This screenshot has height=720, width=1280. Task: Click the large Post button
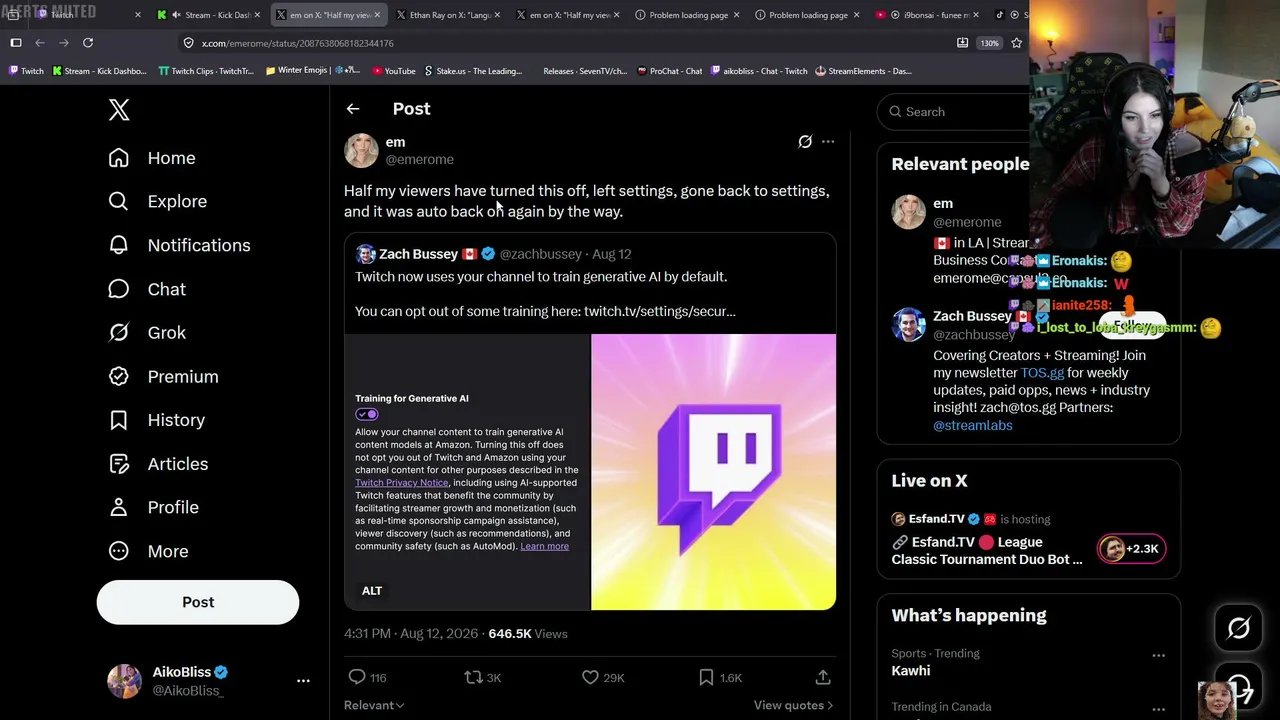[198, 602]
